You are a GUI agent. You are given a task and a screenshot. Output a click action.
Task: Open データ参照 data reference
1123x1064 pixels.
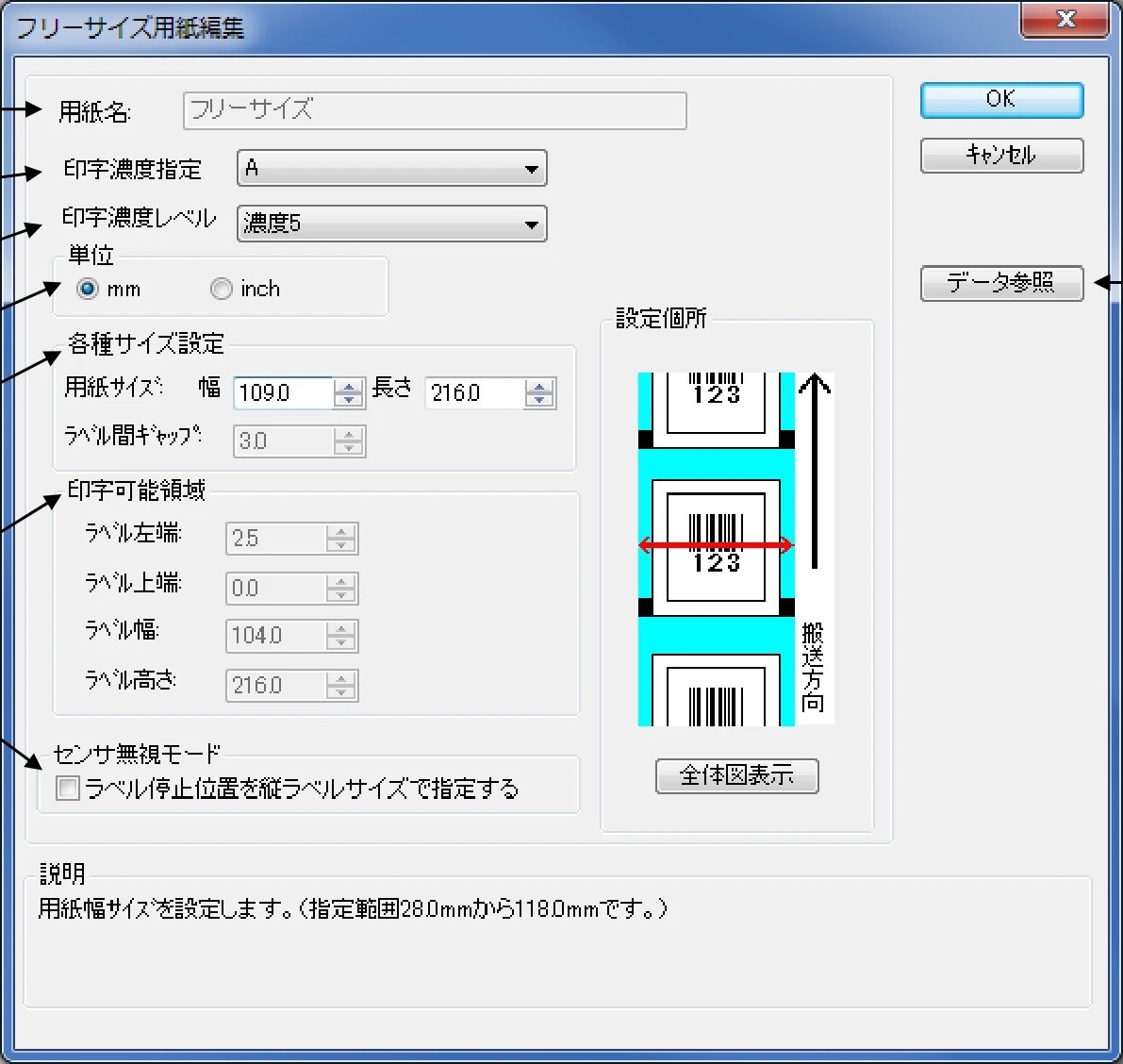click(1001, 283)
